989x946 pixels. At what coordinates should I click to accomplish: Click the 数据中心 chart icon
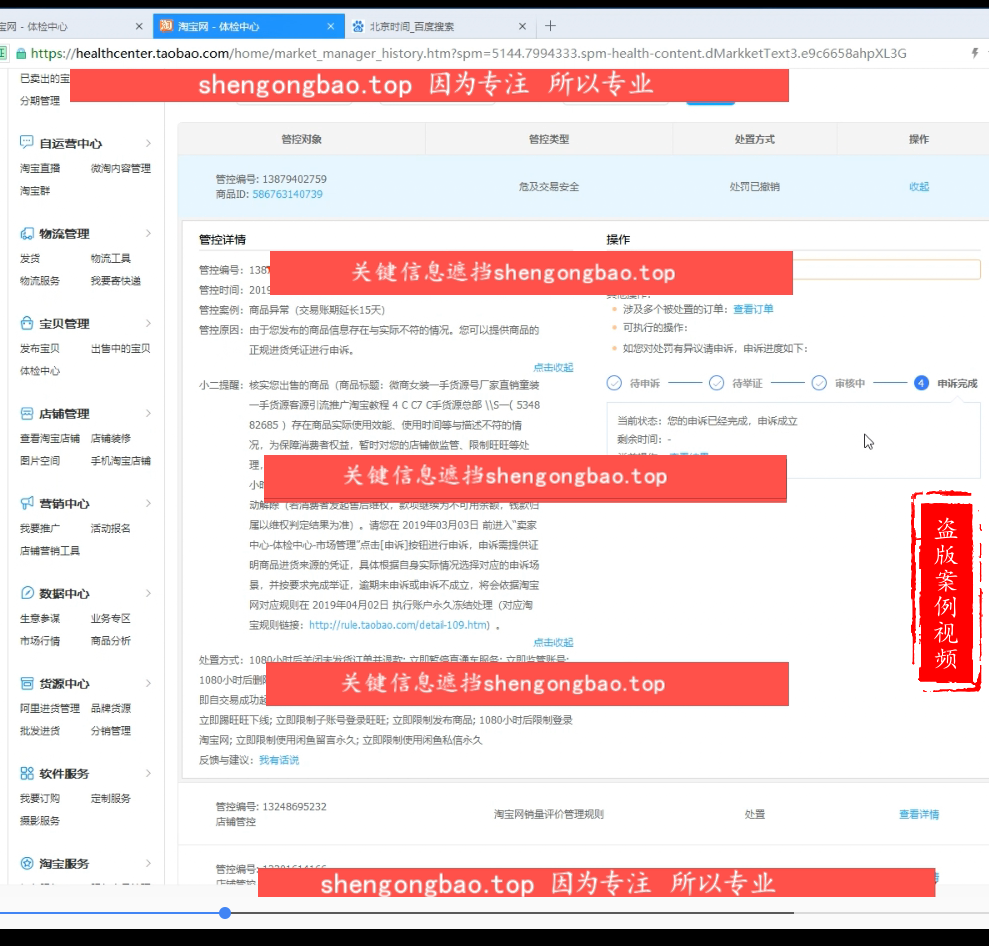pyautogui.click(x=26, y=593)
